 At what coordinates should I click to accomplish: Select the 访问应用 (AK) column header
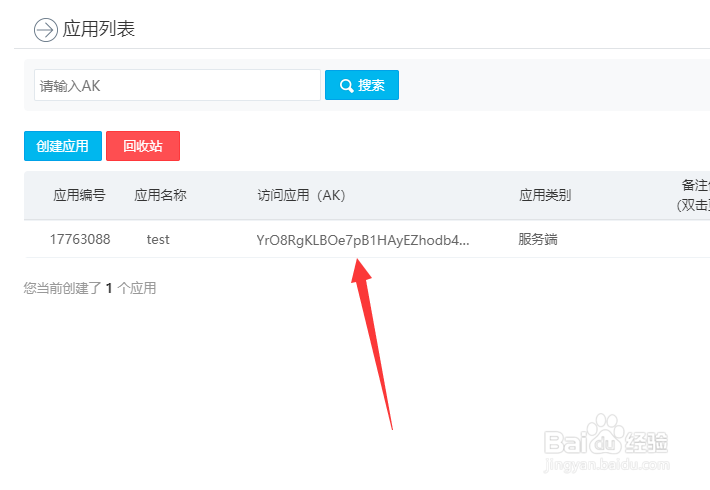click(302, 195)
